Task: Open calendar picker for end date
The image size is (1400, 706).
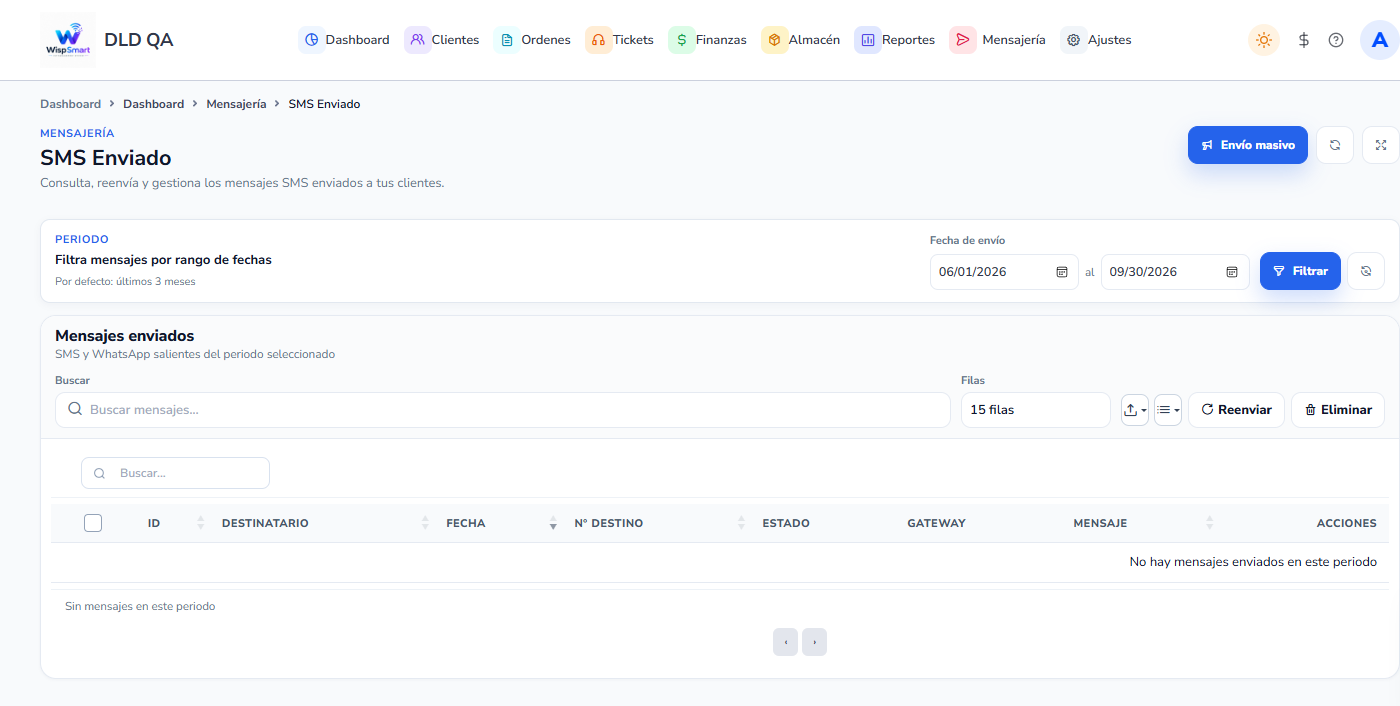Action: (1232, 272)
